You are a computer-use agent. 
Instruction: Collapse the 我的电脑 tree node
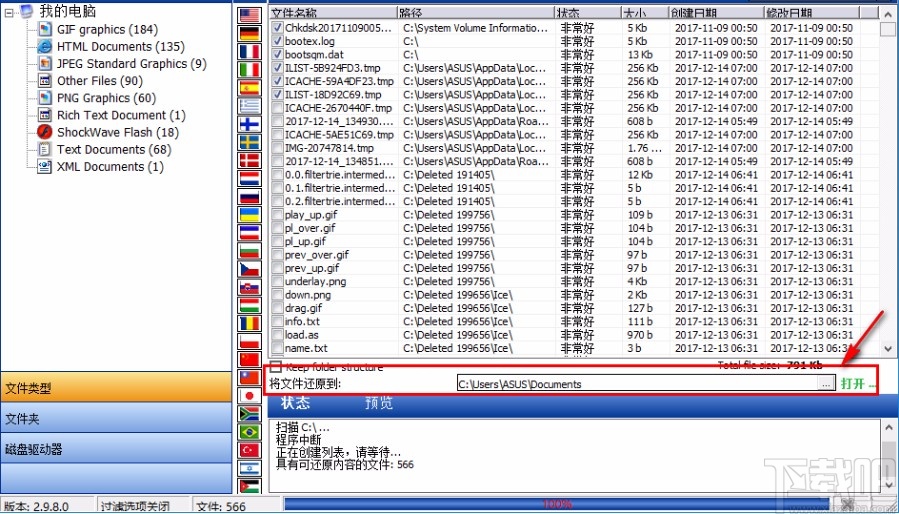pyautogui.click(x=8, y=11)
